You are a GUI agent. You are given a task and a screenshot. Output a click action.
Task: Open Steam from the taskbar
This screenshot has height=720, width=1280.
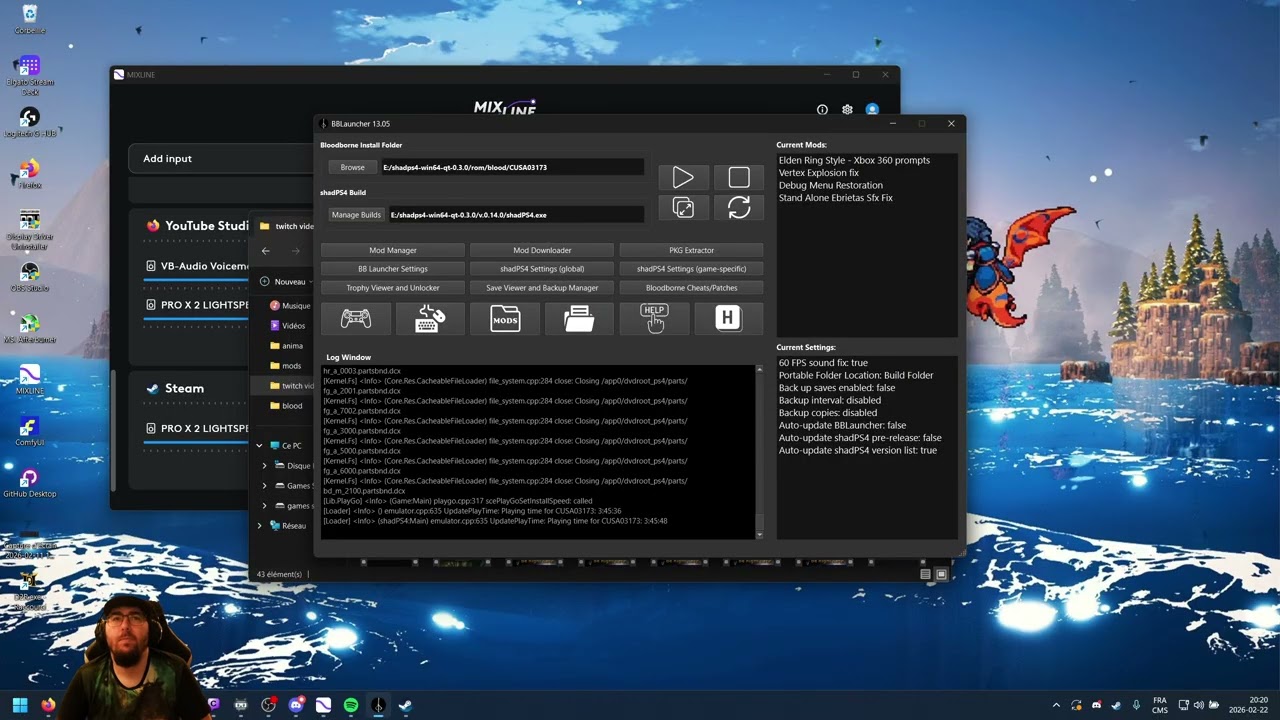pyautogui.click(x=405, y=705)
